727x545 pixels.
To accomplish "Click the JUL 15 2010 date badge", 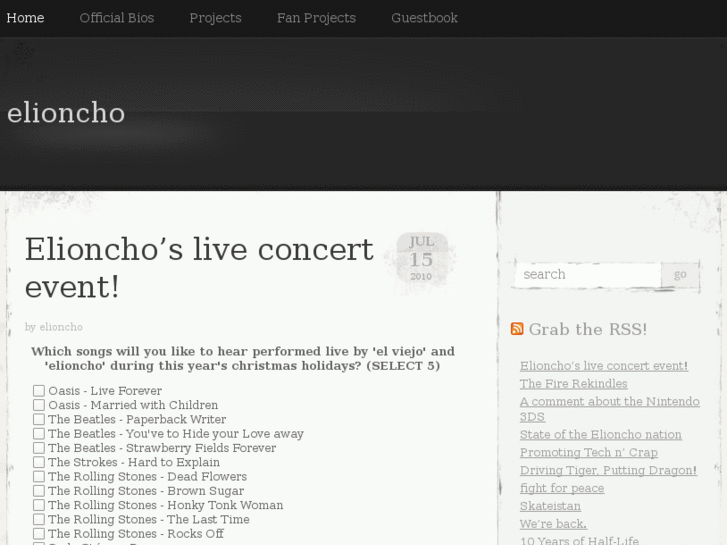I will coord(421,258).
